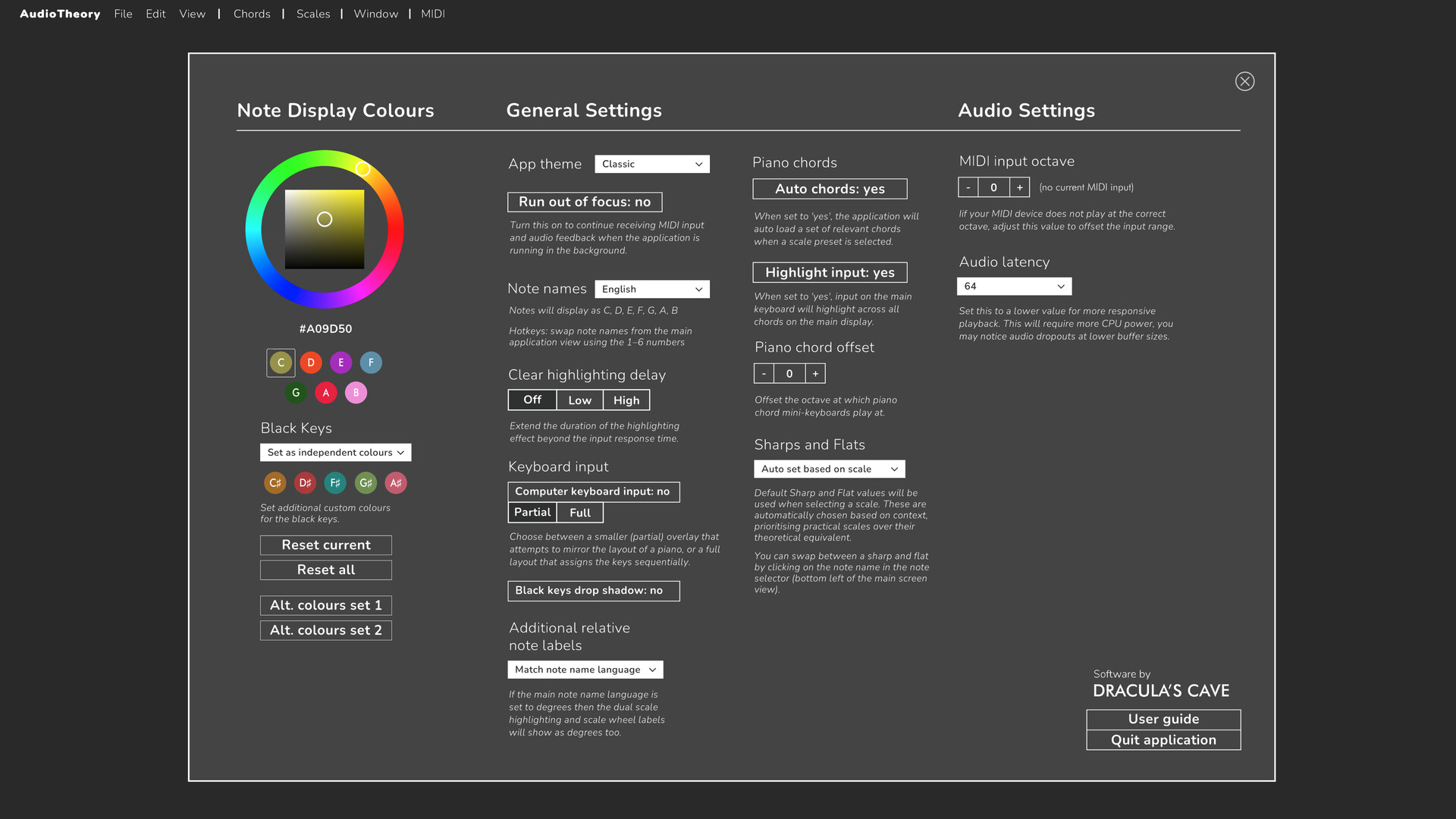Click the AudioTheory logo

60,14
